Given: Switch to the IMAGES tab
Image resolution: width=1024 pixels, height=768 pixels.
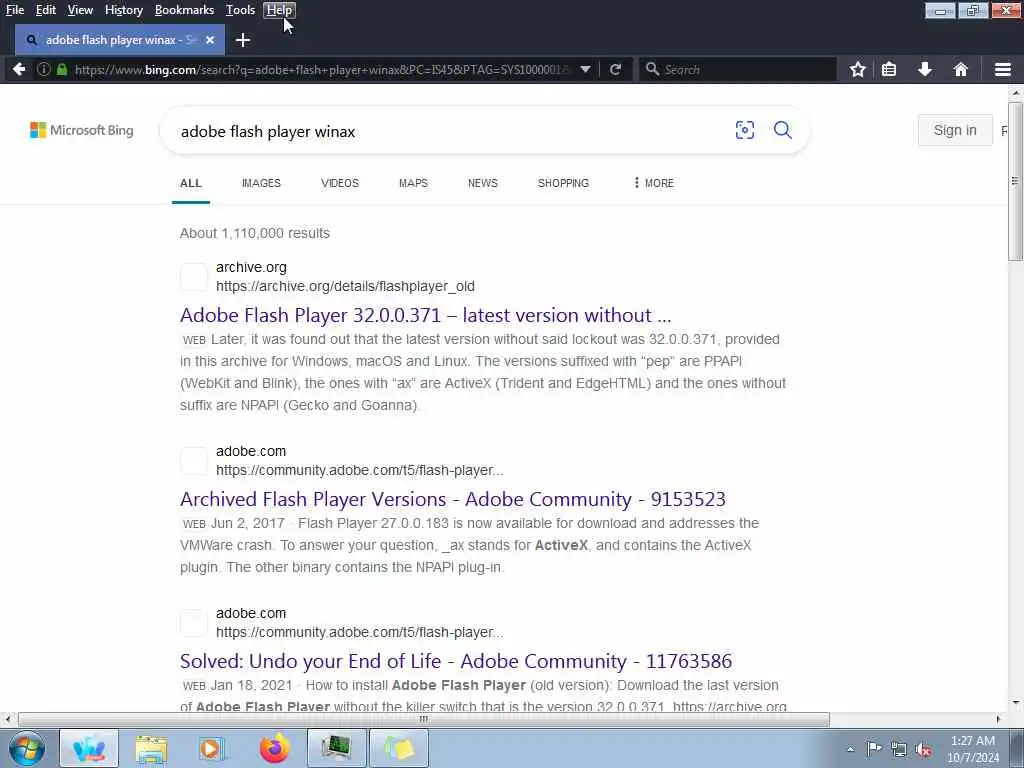Looking at the screenshot, I should coord(261,183).
